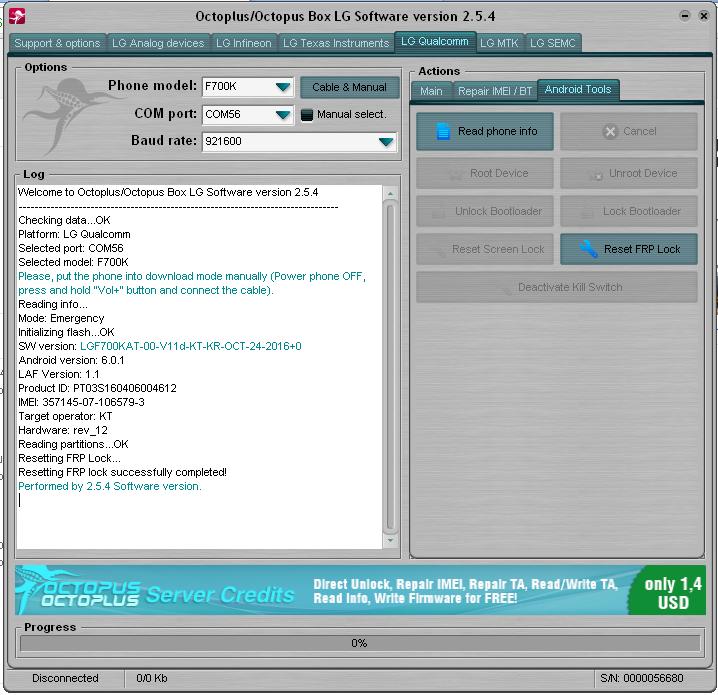The image size is (718, 695).
Task: Click the Cable & Manual button
Action: (x=349, y=87)
